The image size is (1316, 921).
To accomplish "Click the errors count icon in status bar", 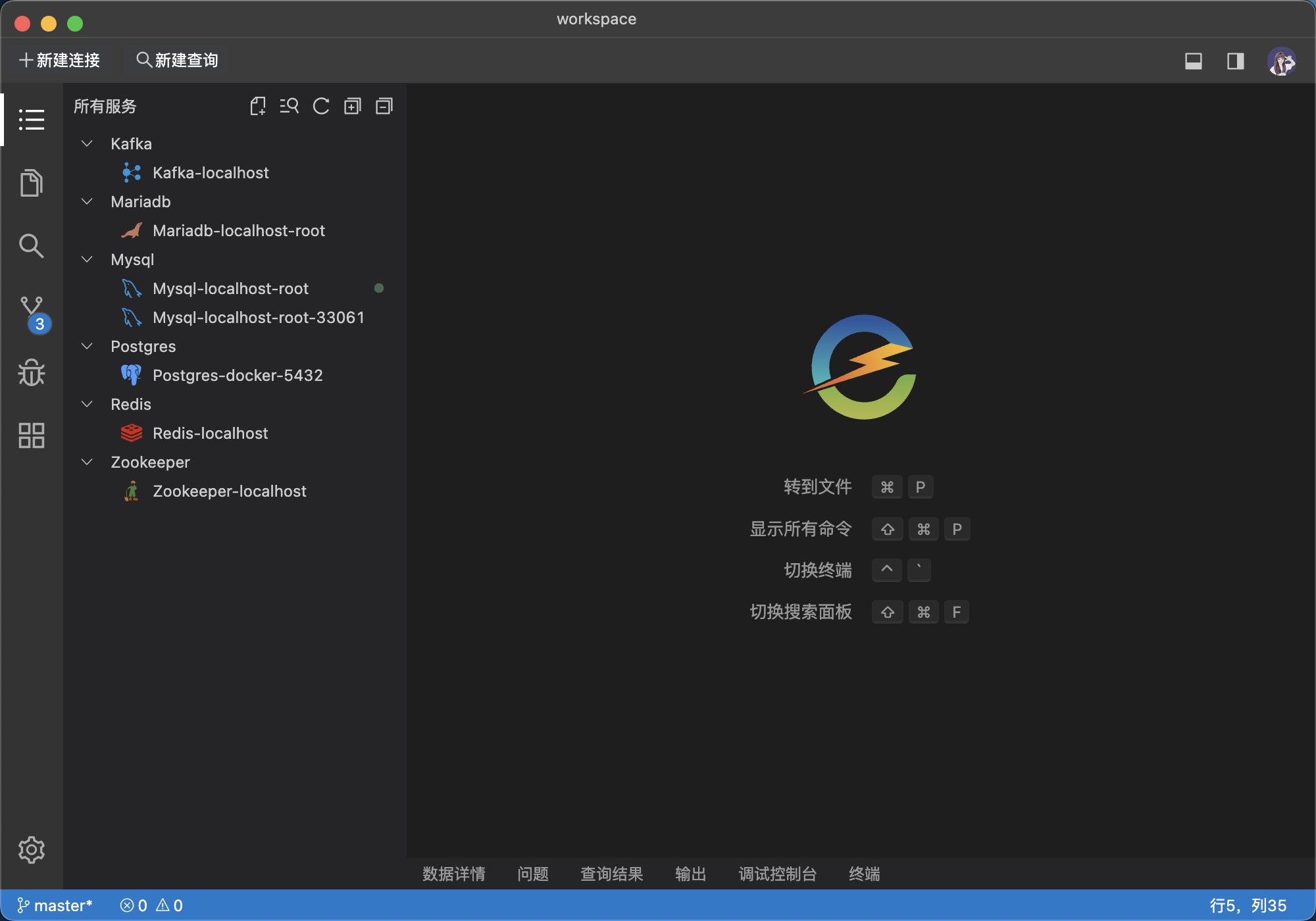I will tap(134, 906).
